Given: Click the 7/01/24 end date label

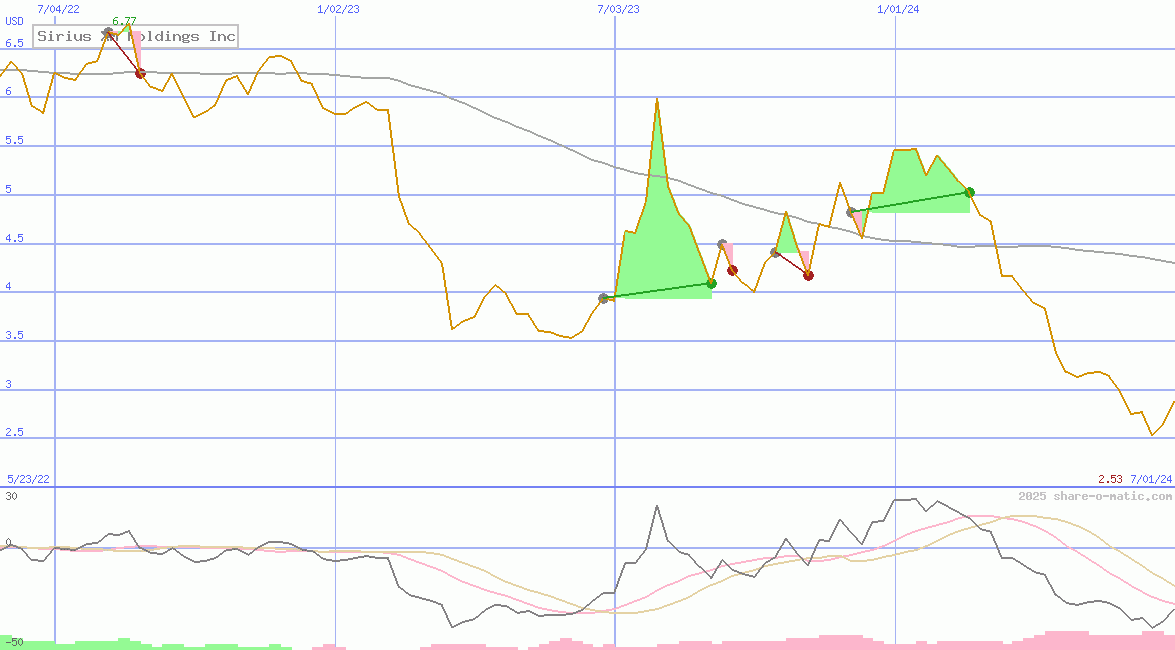Looking at the screenshot, I should pos(1151,479).
